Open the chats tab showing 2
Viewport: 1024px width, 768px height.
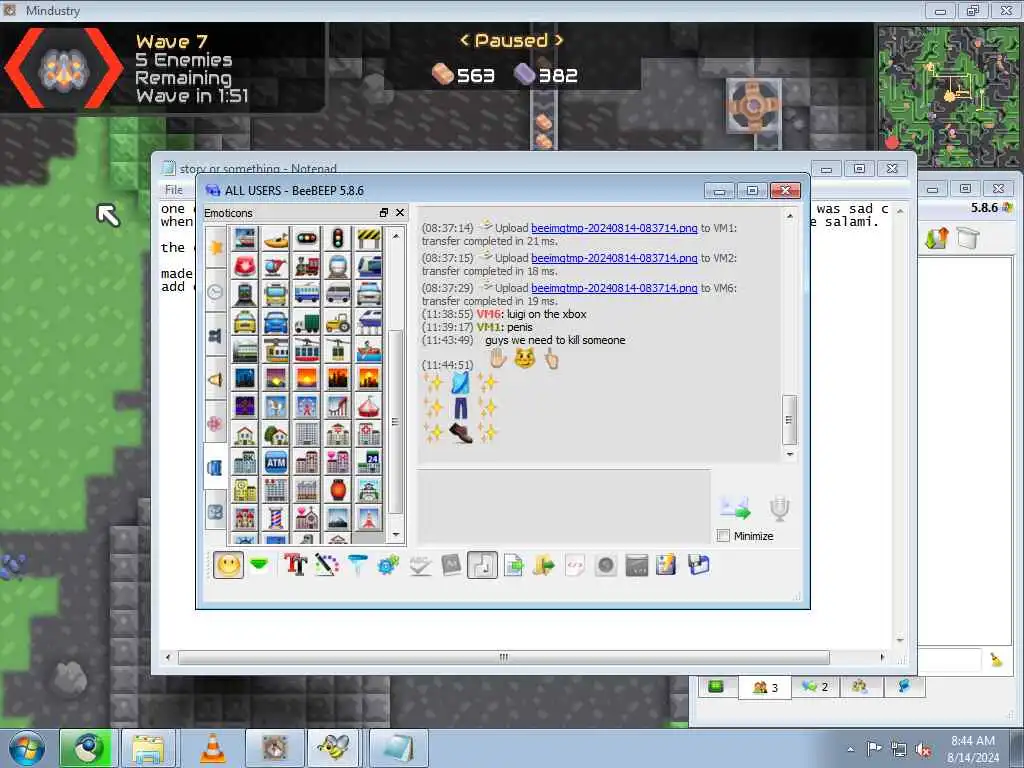point(815,687)
